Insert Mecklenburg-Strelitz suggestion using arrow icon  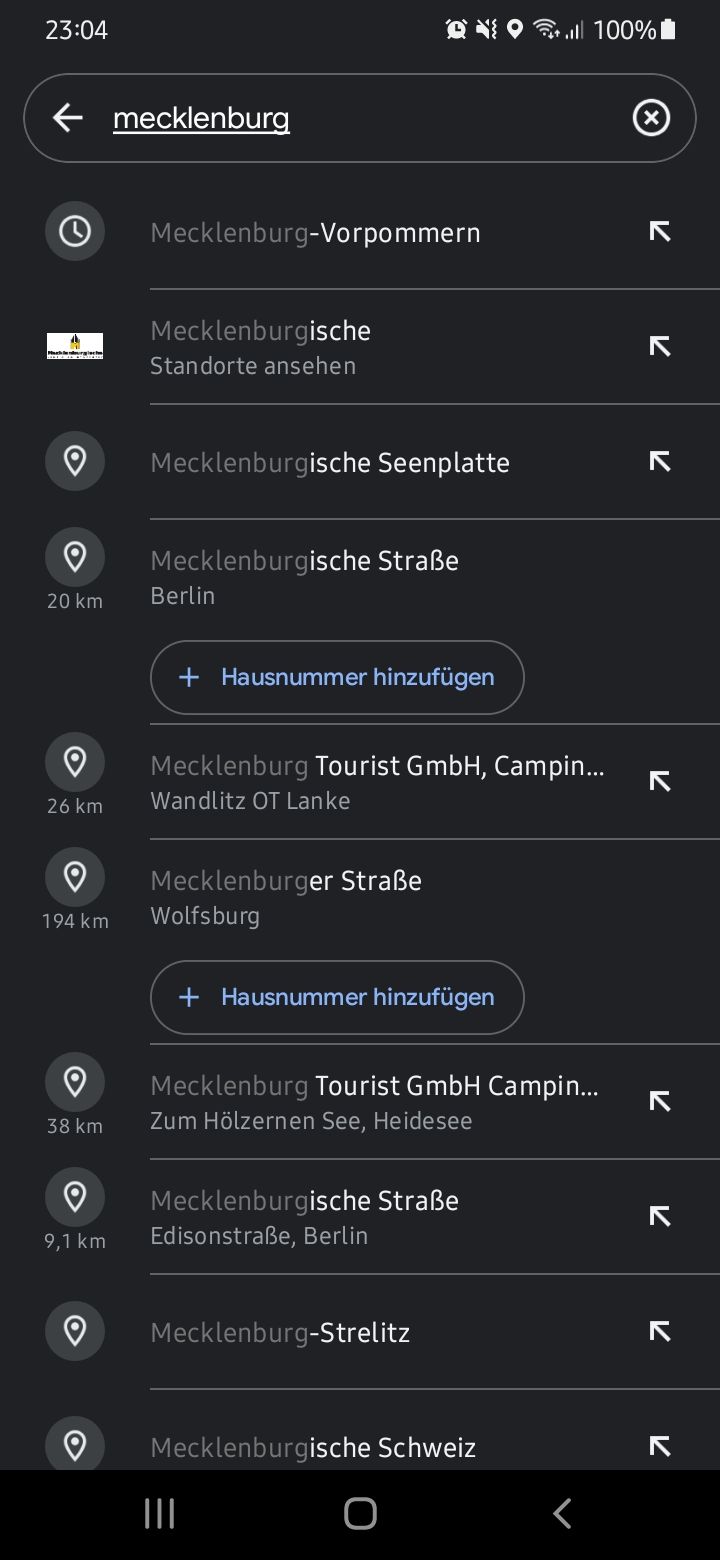coord(659,1331)
